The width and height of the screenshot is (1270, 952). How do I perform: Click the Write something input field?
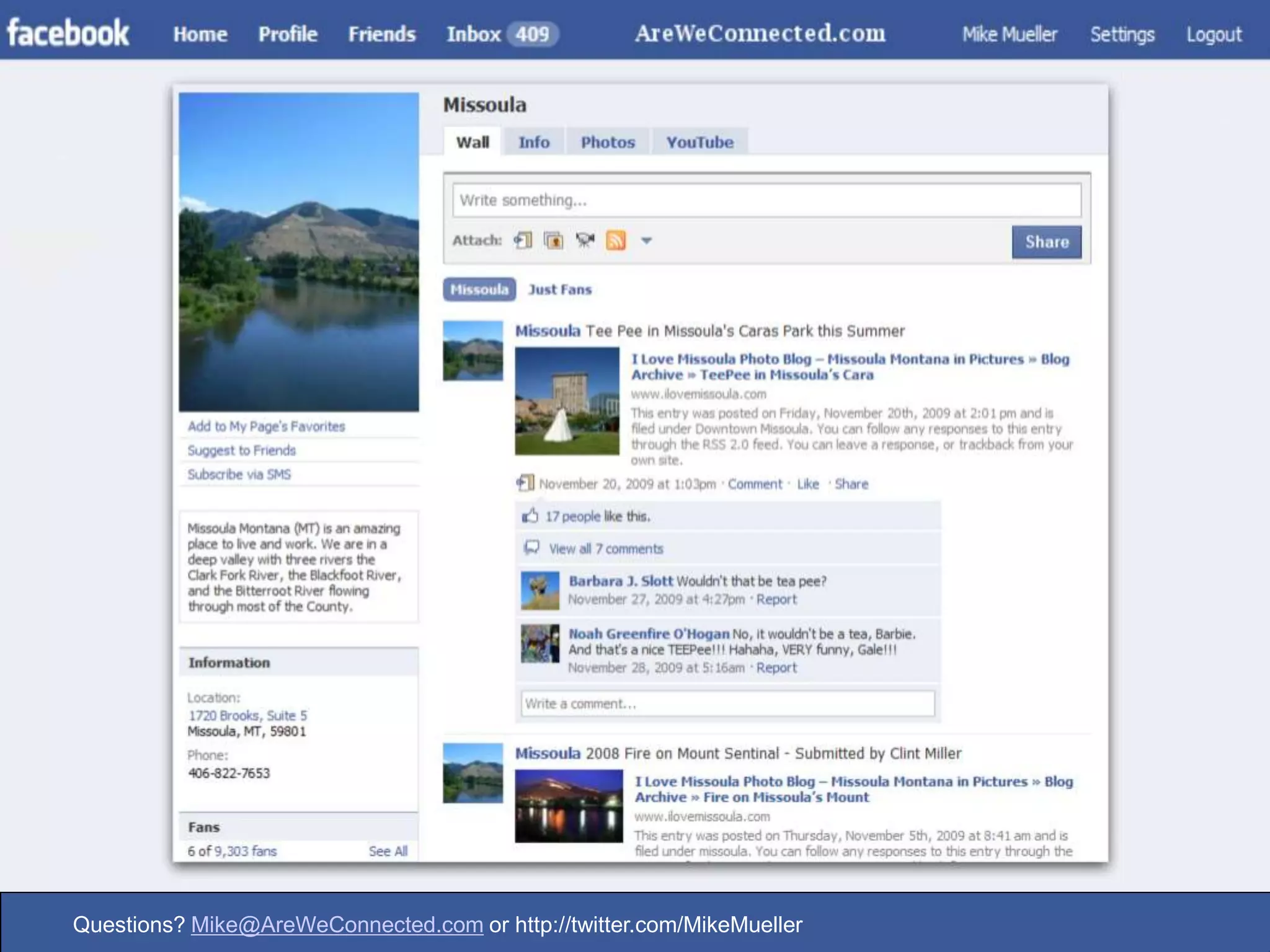click(766, 200)
